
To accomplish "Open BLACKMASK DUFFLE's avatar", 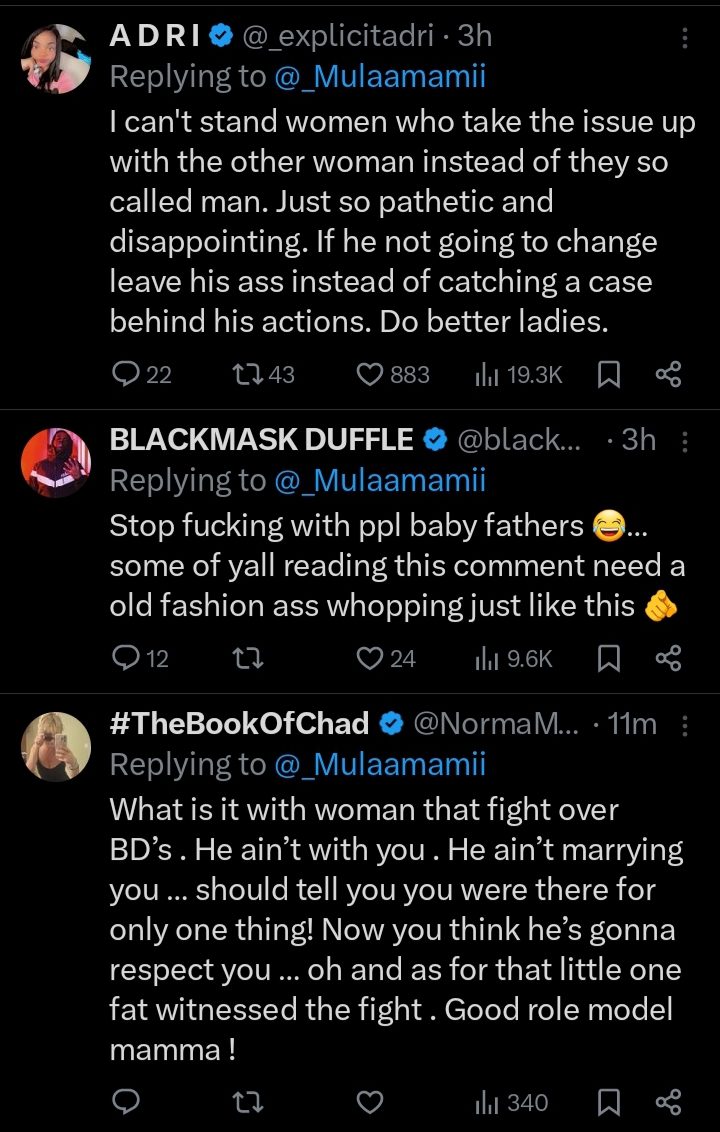I will click(x=56, y=461).
